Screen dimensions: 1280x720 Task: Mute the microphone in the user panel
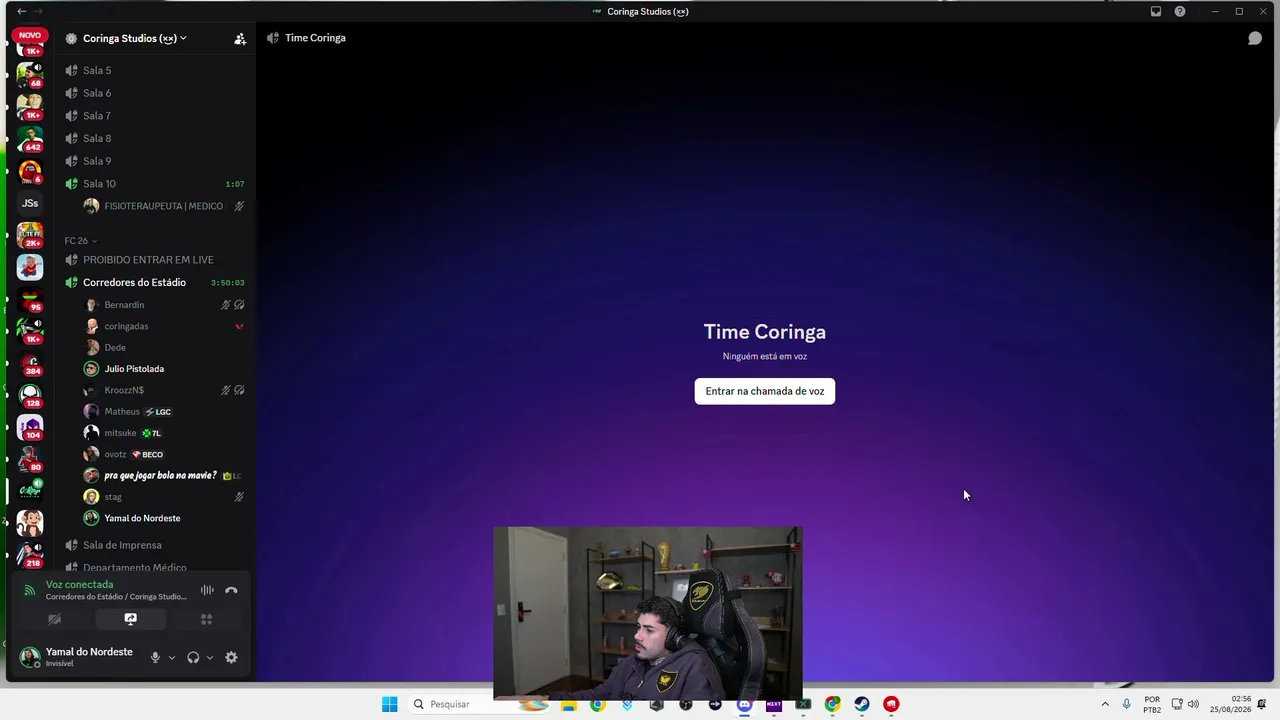click(155, 657)
